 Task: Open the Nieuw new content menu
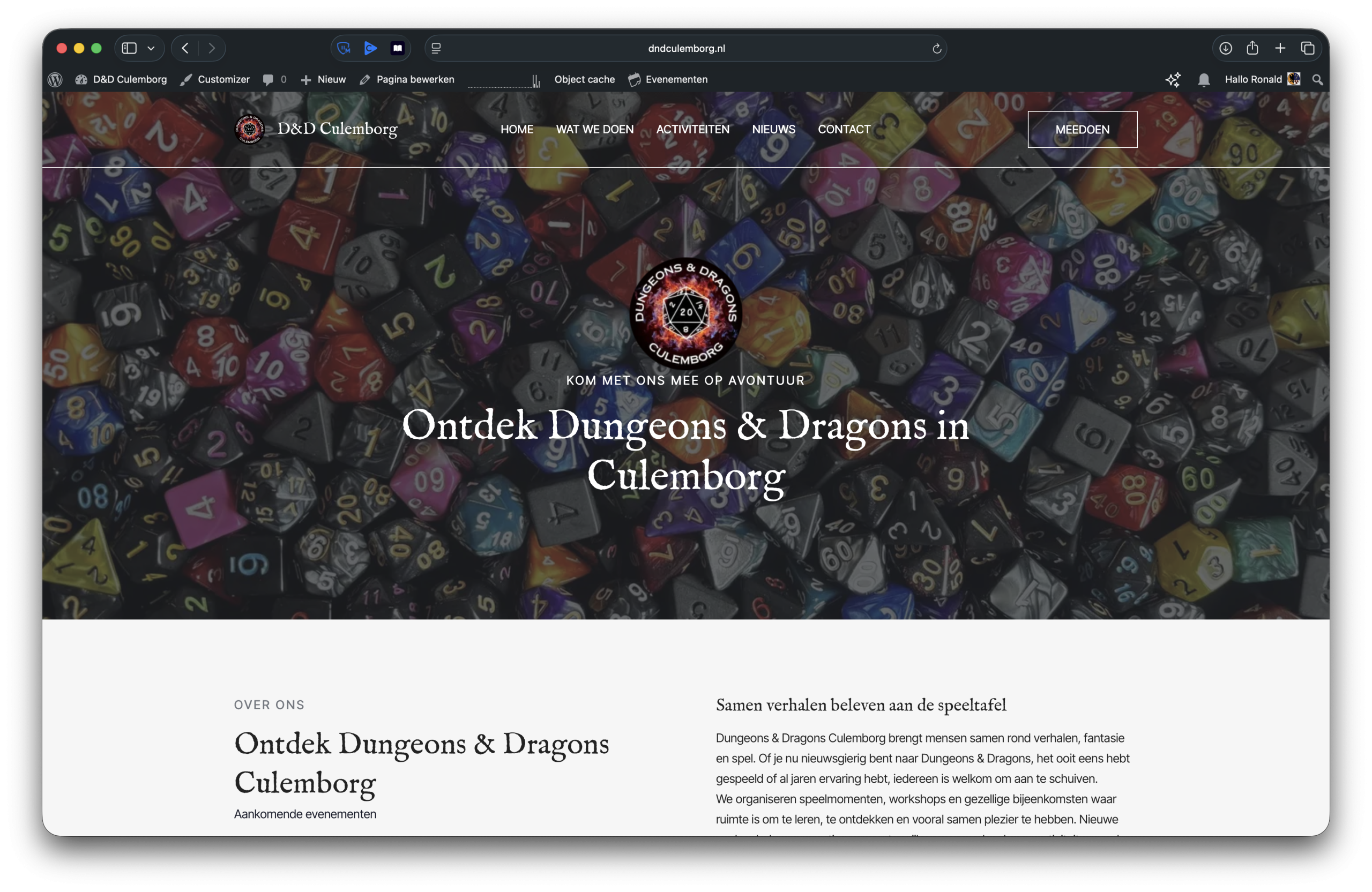324,79
